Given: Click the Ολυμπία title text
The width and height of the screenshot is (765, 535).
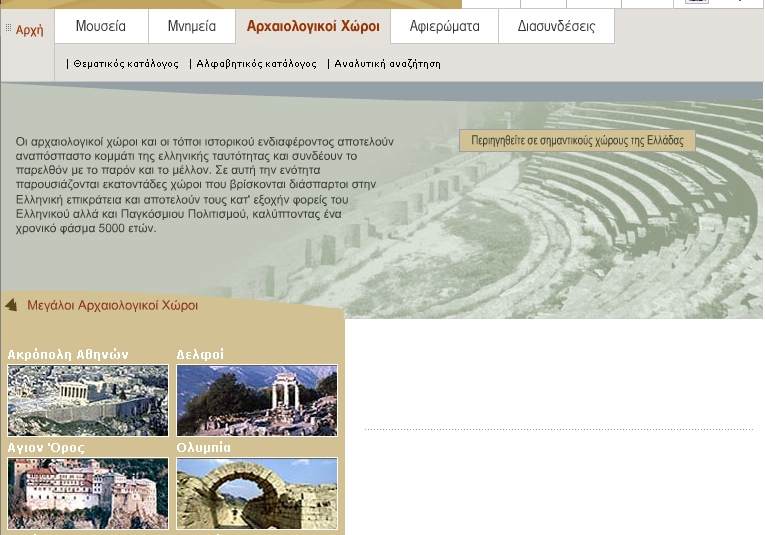Looking at the screenshot, I should 203,447.
